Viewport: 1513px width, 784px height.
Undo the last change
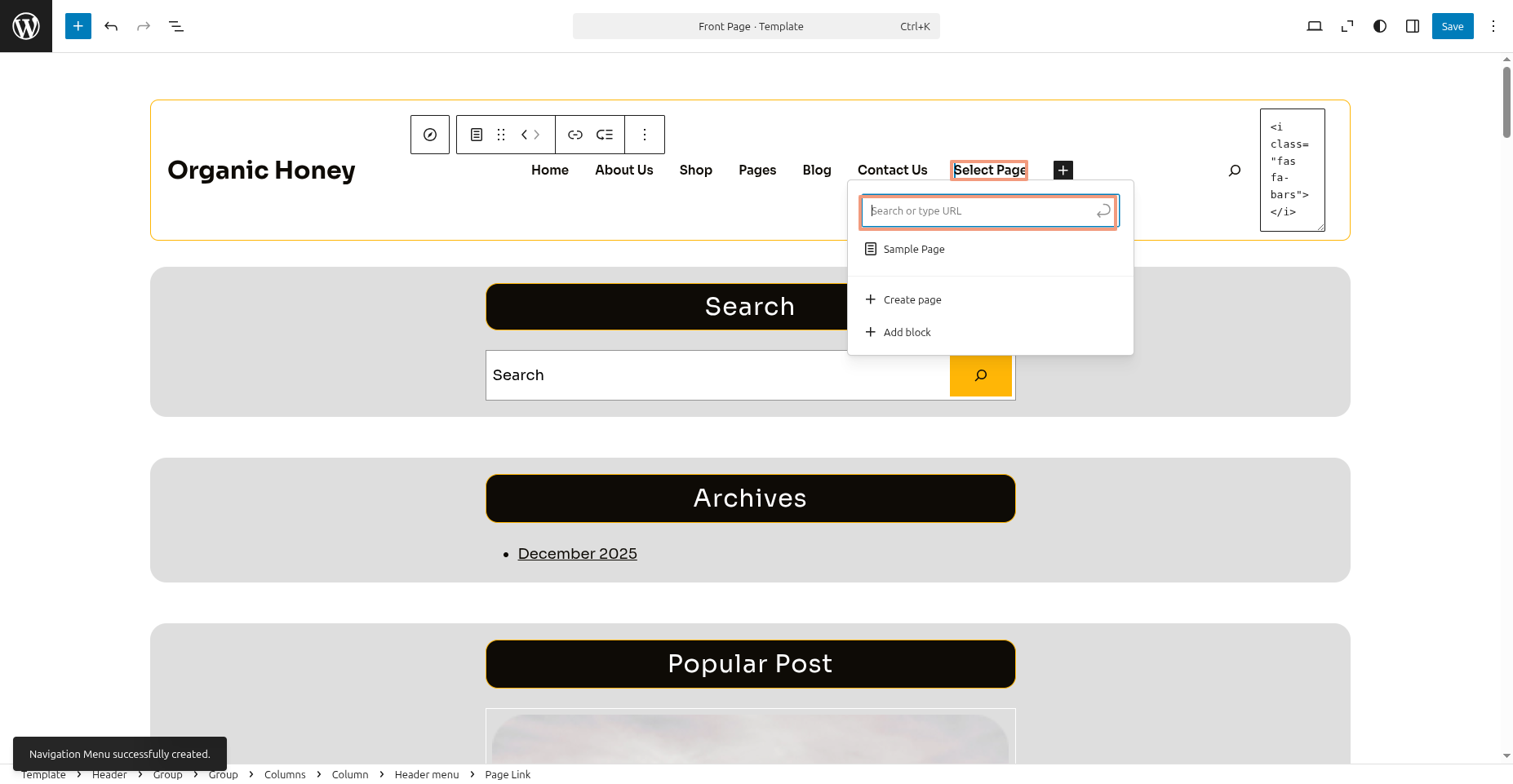click(111, 26)
